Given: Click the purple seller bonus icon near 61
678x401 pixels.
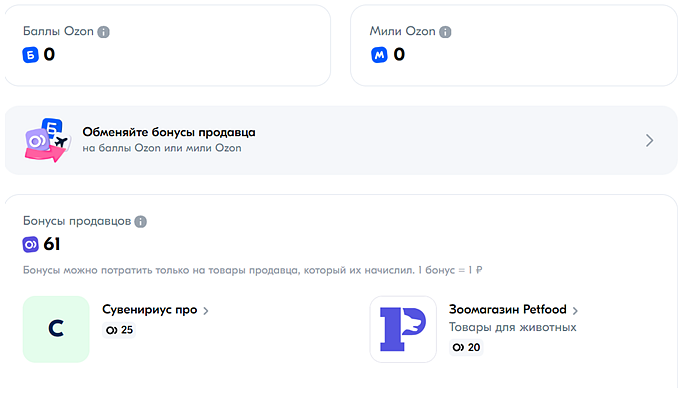Looking at the screenshot, I should 30,244.
